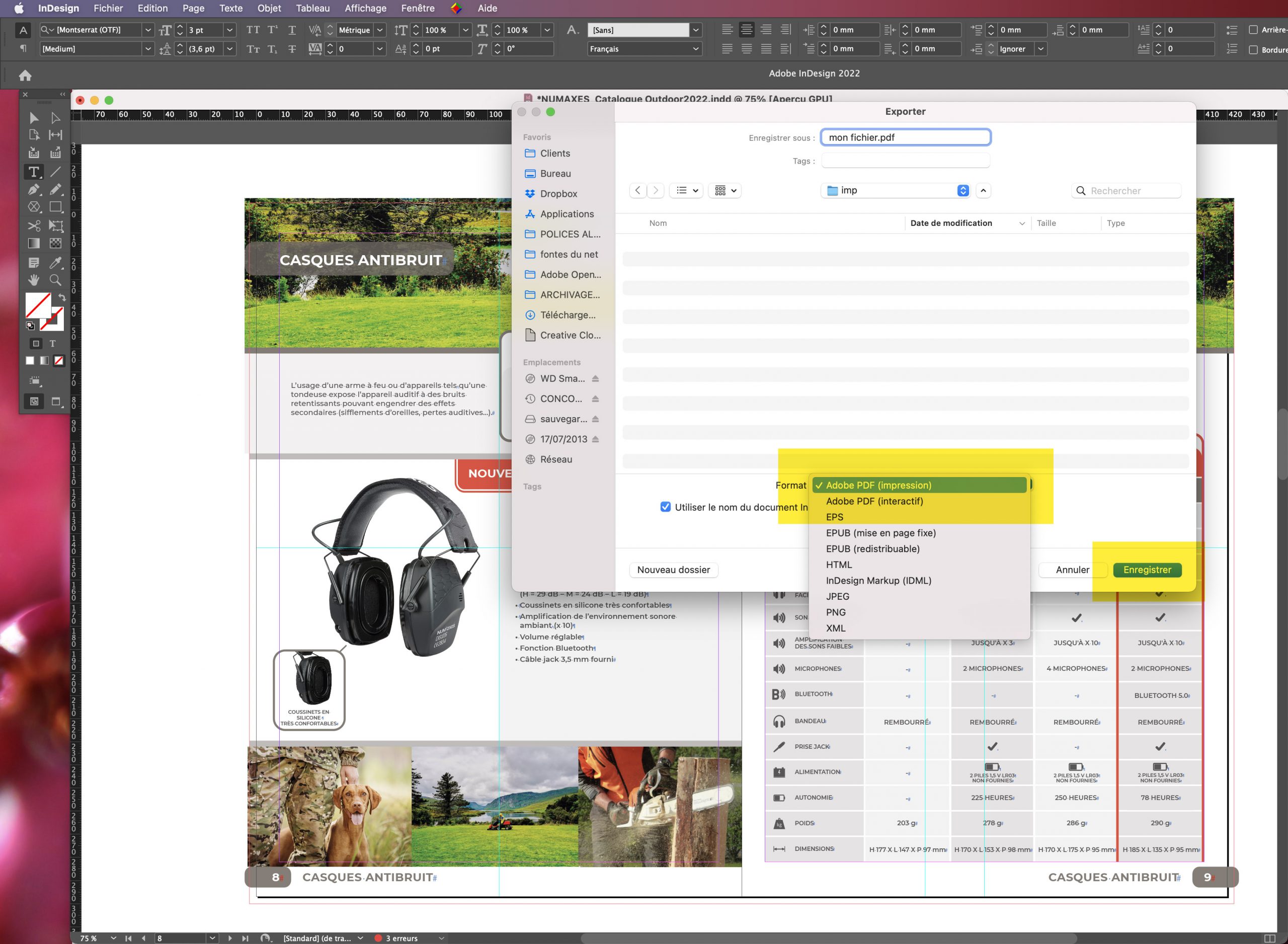1288x944 pixels.
Task: Select JPEG export format option
Action: tap(838, 596)
